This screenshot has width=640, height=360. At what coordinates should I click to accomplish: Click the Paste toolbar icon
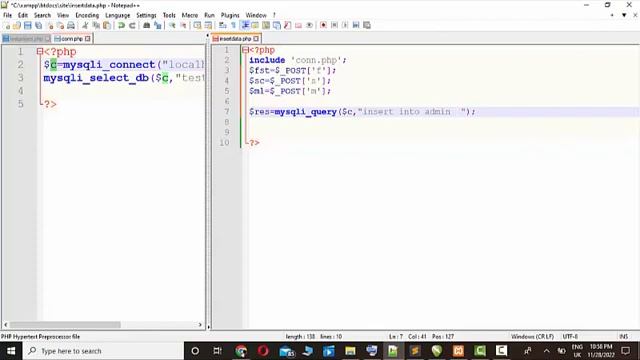(107, 26)
